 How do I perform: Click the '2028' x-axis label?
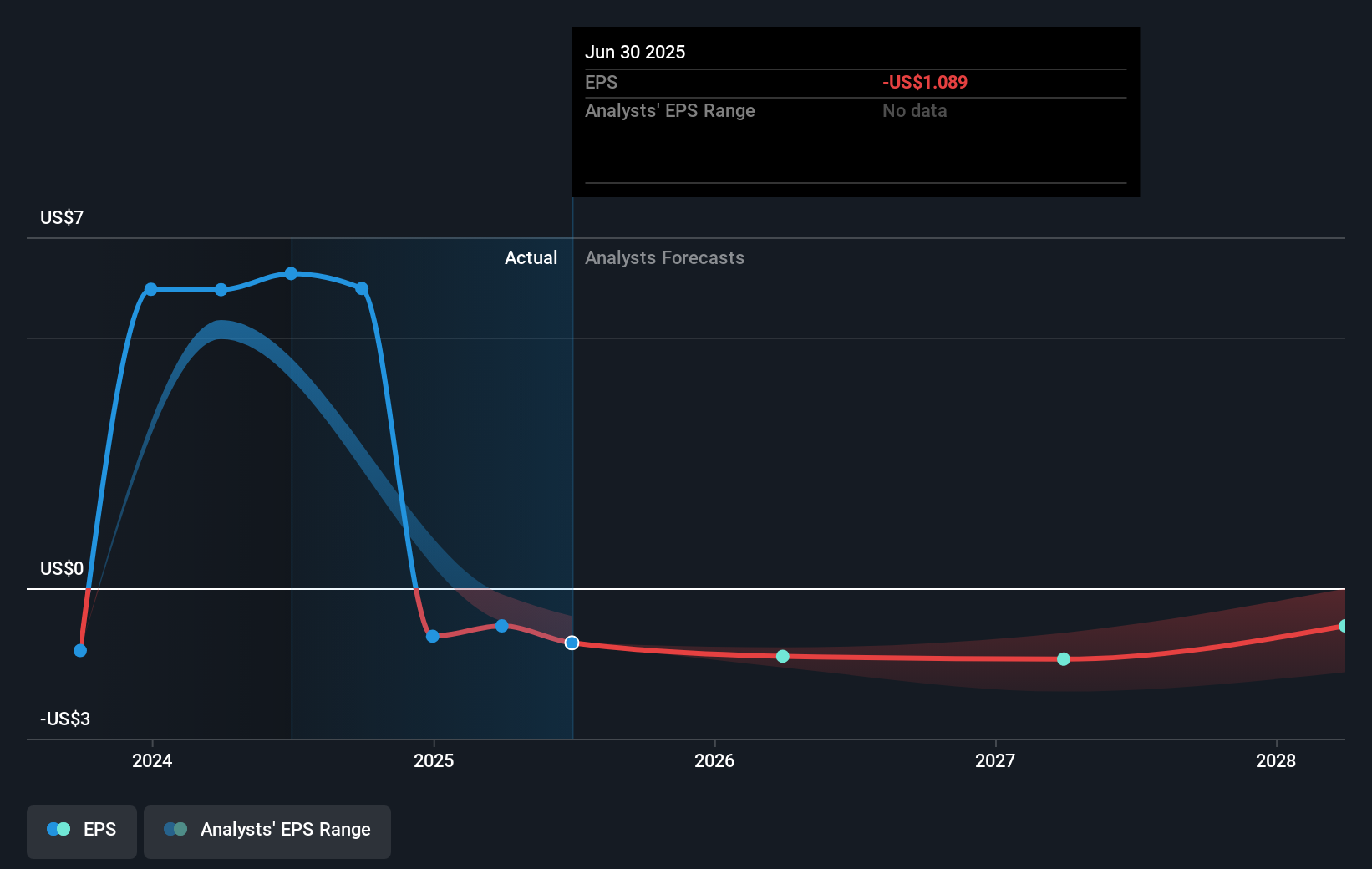1276,760
